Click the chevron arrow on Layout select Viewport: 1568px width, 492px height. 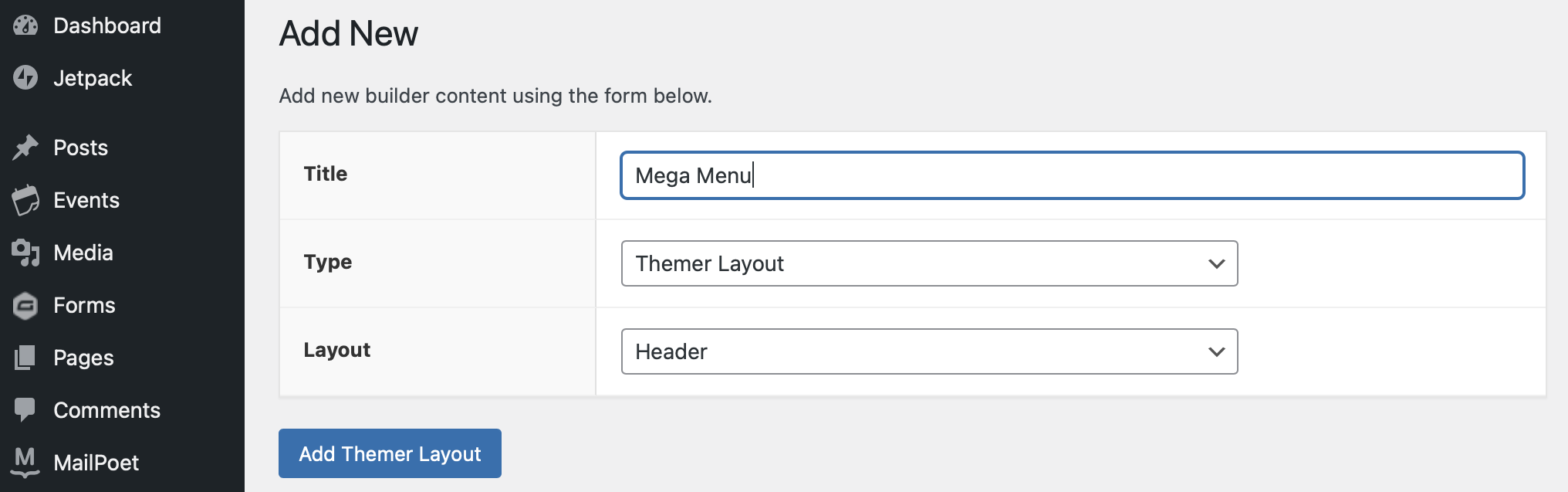click(x=1217, y=352)
